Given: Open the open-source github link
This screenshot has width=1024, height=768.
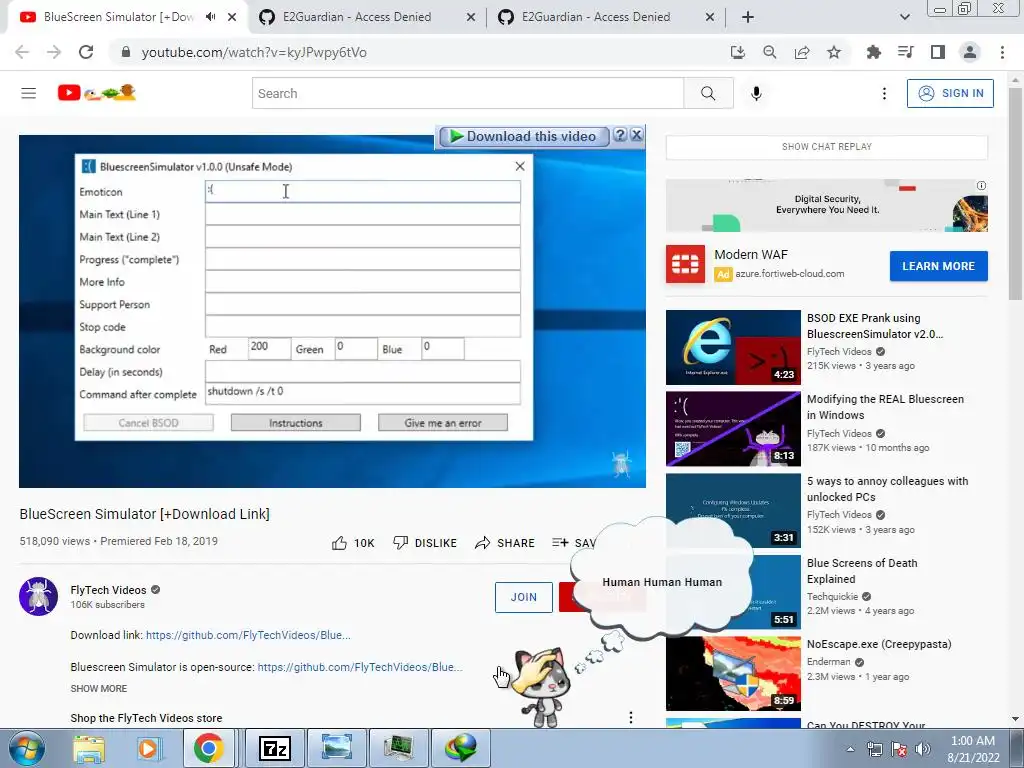Looking at the screenshot, I should point(360,667).
